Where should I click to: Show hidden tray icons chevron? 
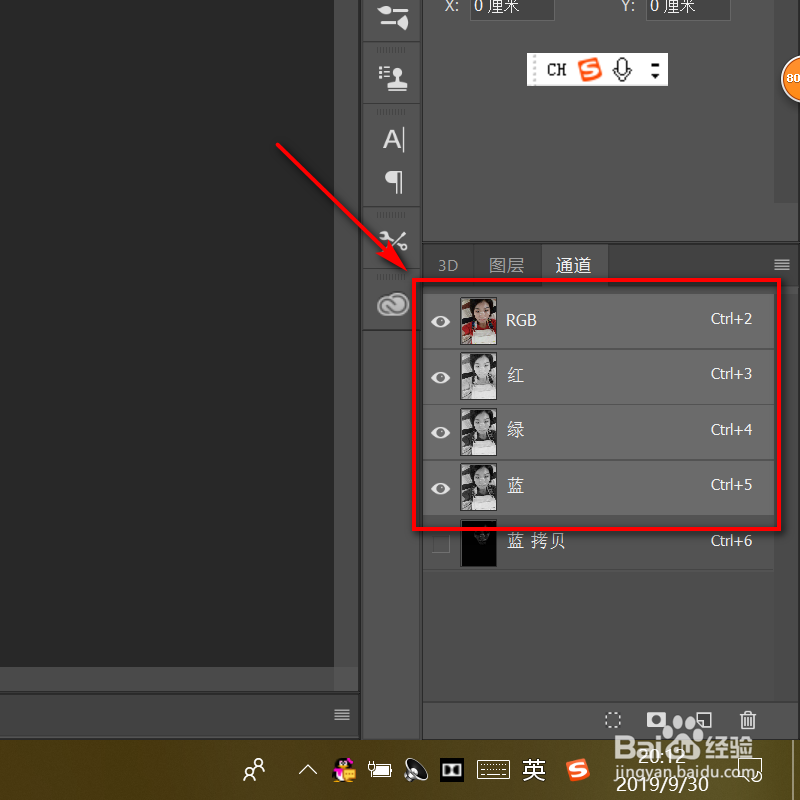(x=308, y=769)
